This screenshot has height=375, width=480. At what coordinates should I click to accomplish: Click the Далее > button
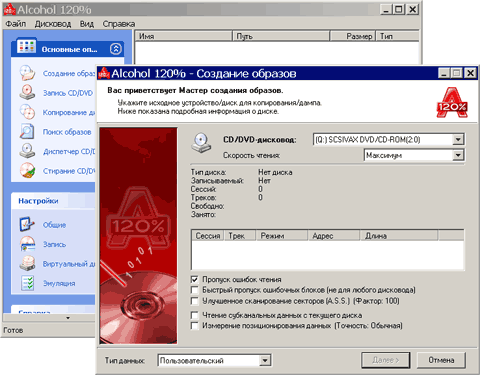point(386,360)
